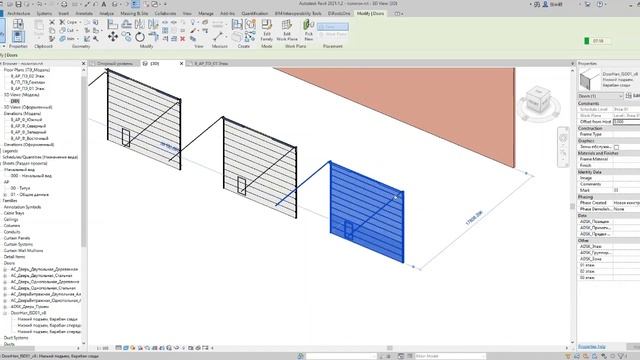The image size is (640, 360).
Task: Click the door type preview thumbnail in Properties
Action: pos(589,80)
